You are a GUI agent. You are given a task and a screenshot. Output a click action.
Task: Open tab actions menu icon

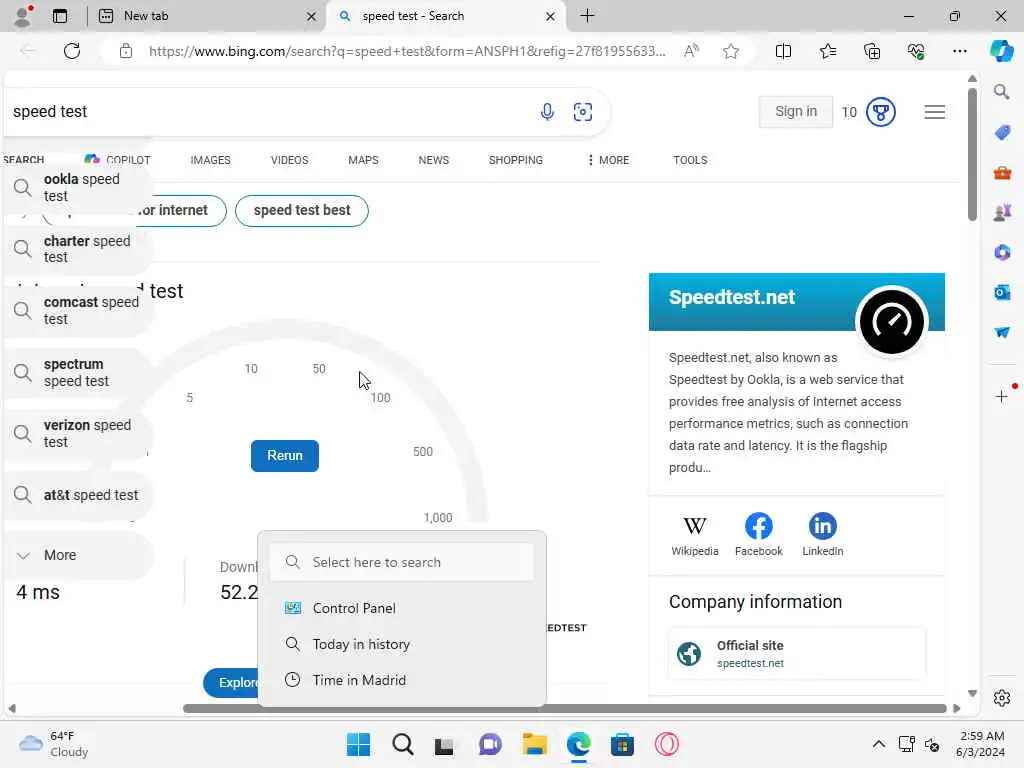point(60,16)
